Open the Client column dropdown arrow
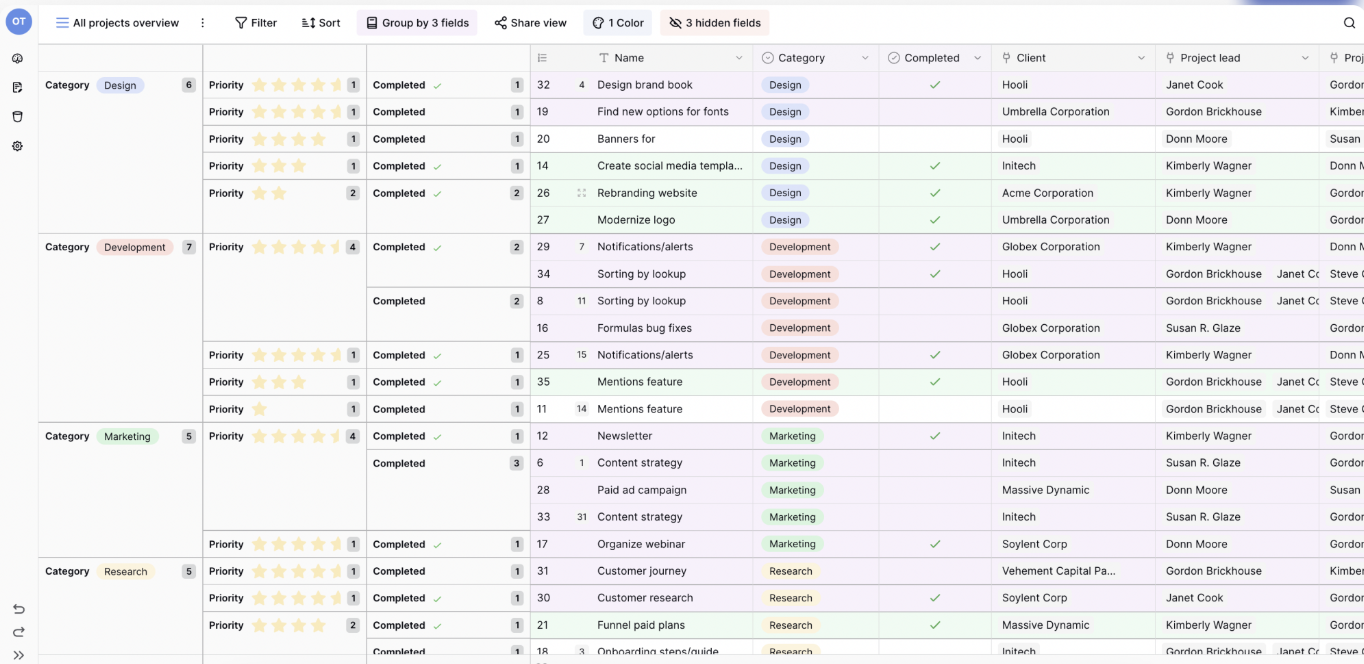 tap(1141, 58)
